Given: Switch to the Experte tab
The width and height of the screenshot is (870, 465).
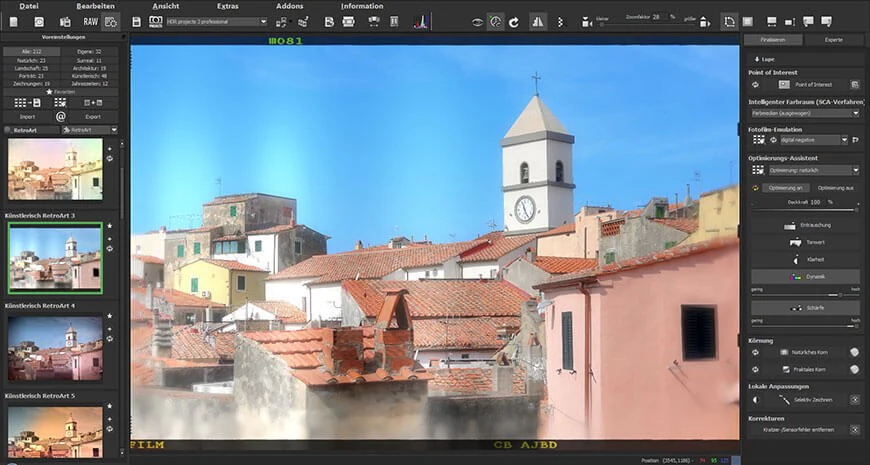Looking at the screenshot, I should click(x=833, y=40).
